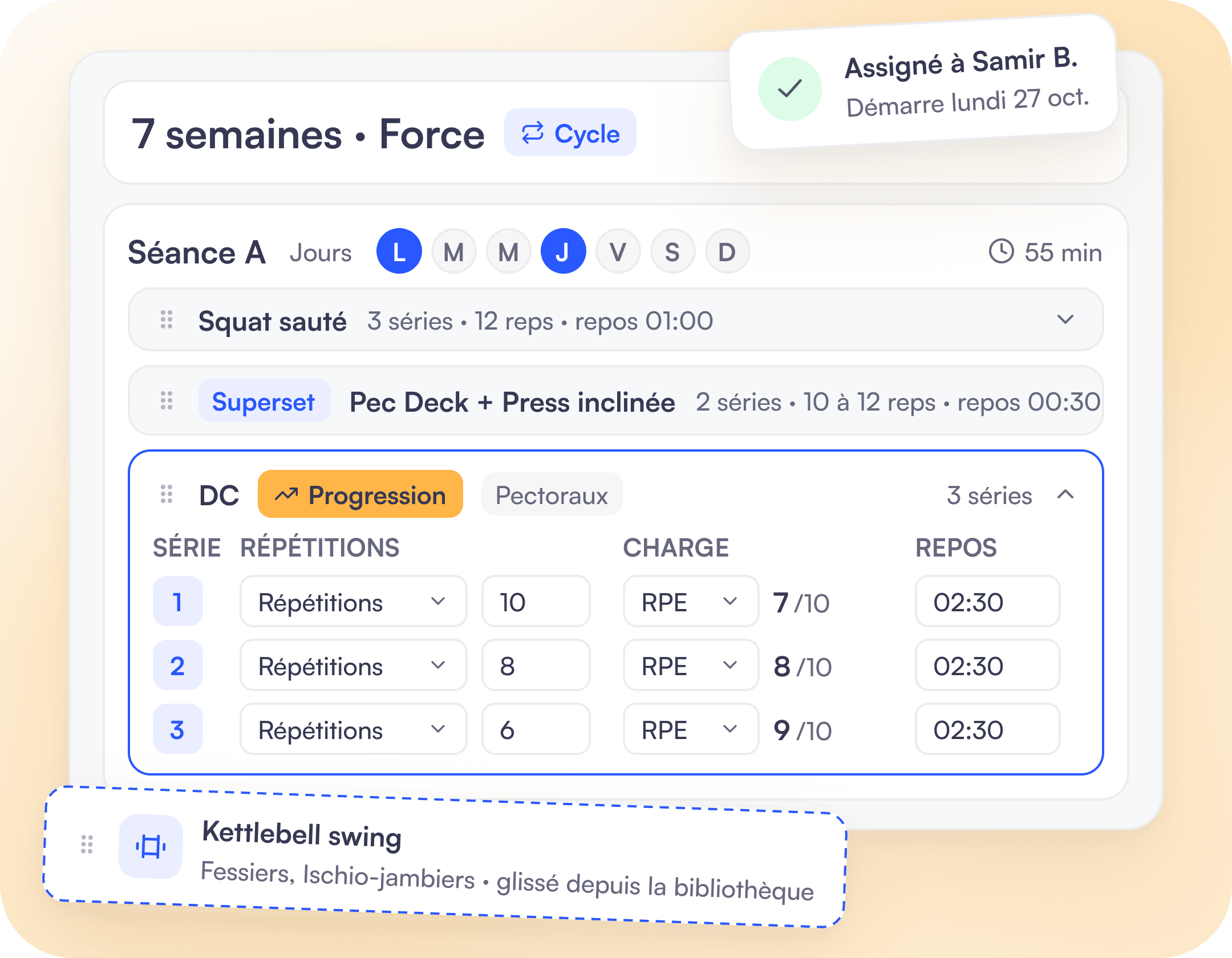
Task: Open RPE dropdown for série 2
Action: [x=691, y=665]
